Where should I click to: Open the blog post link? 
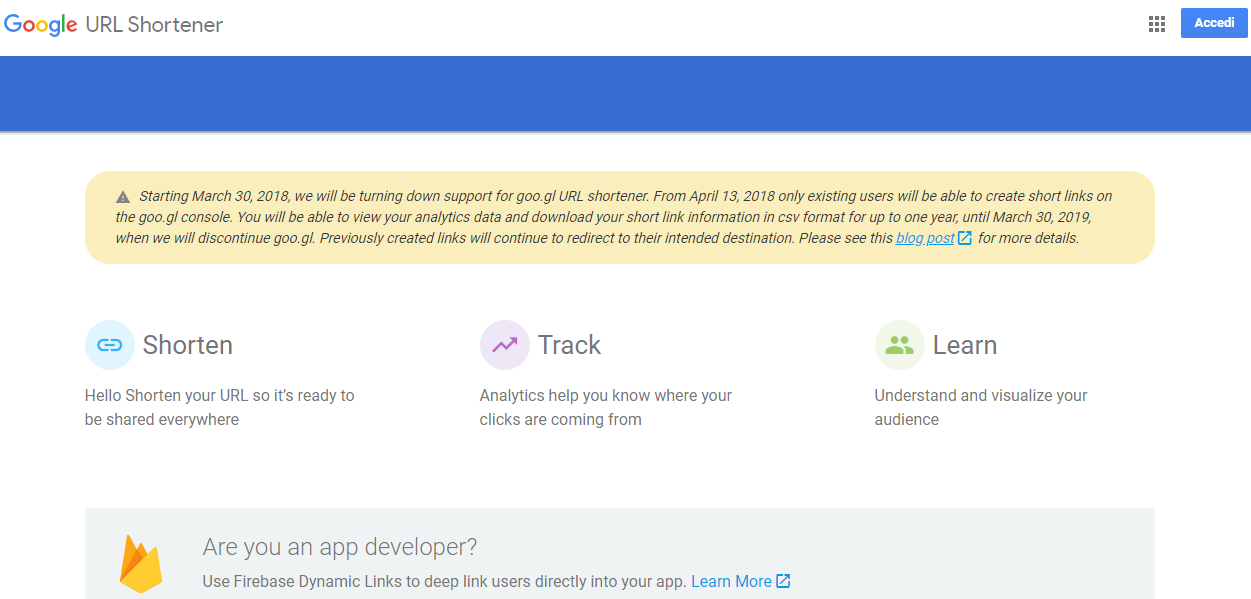[925, 238]
